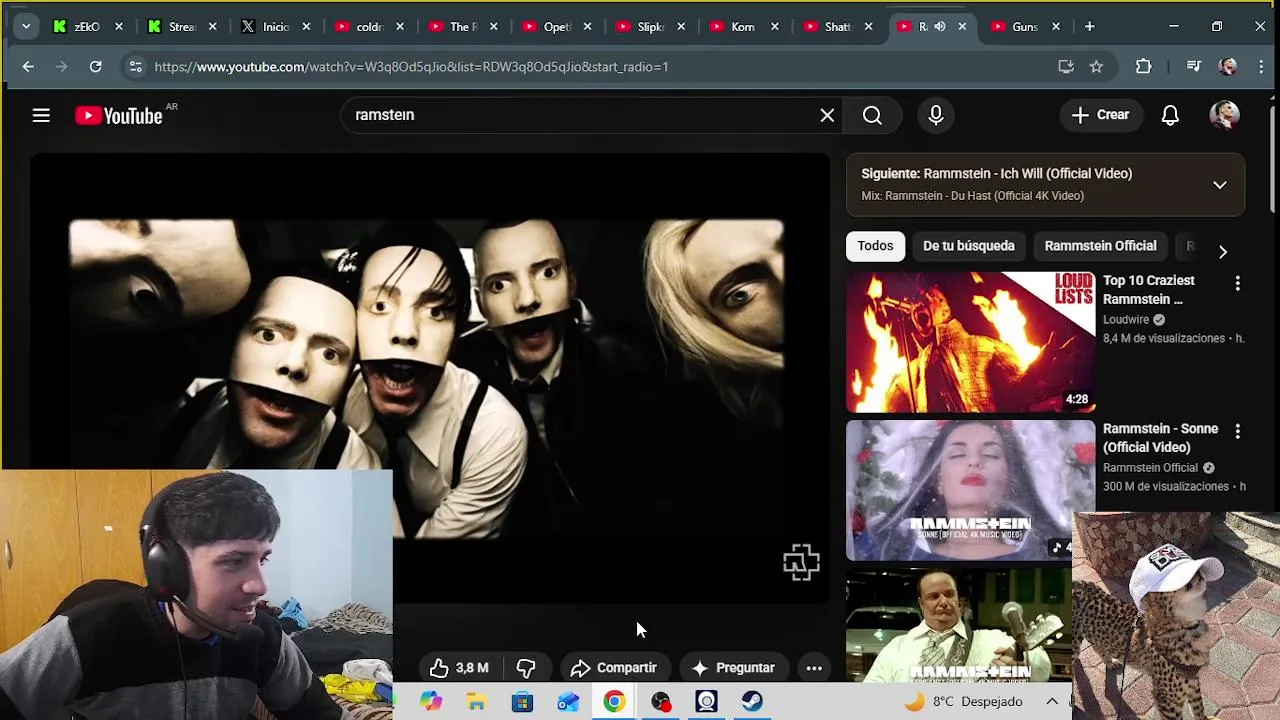Click the Preguntar button

(733, 668)
